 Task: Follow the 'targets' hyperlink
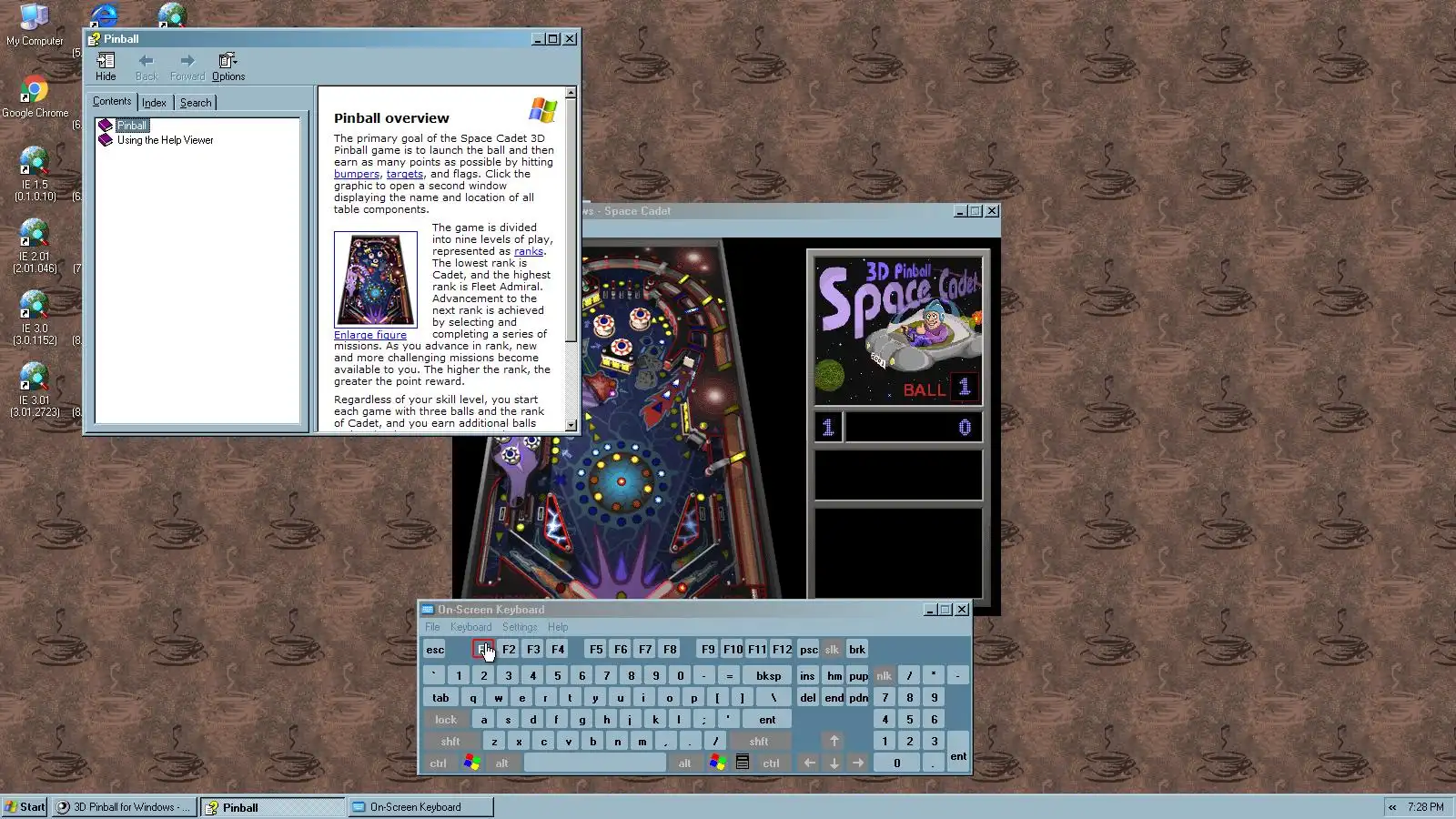click(x=405, y=174)
